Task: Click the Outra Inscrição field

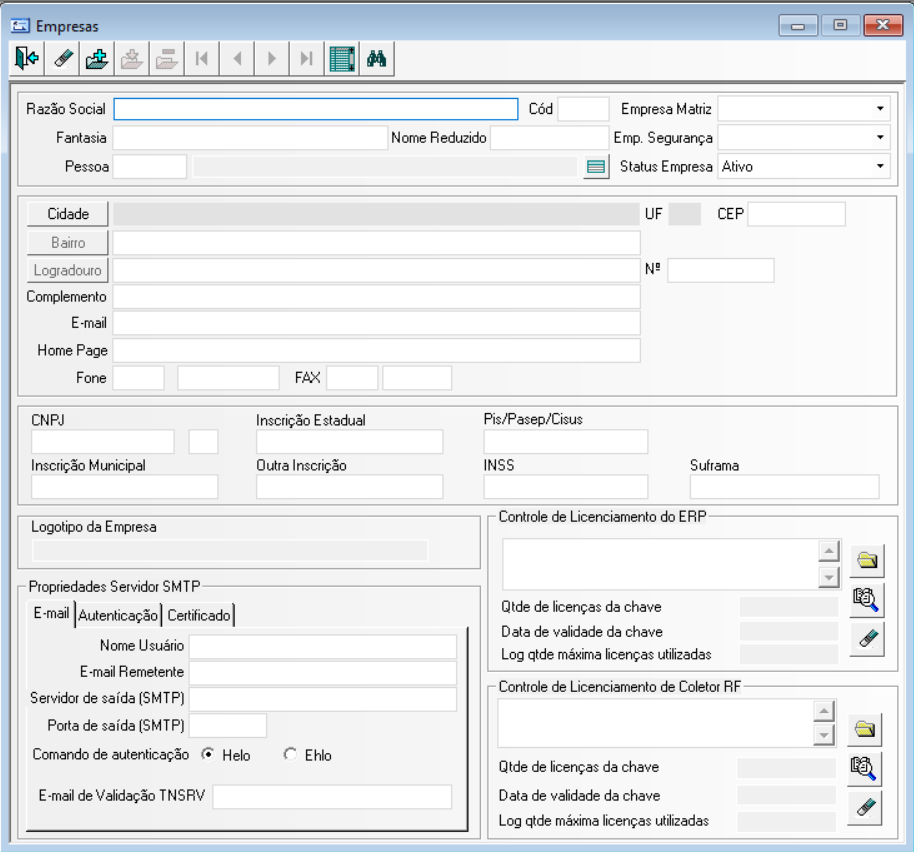Action: (350, 487)
